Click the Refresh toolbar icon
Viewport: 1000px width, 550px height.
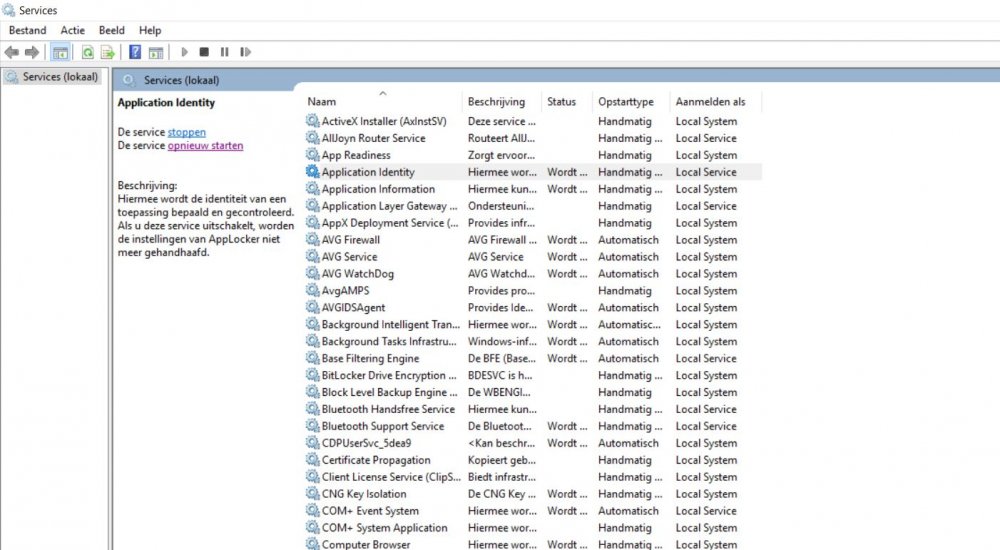(88, 52)
